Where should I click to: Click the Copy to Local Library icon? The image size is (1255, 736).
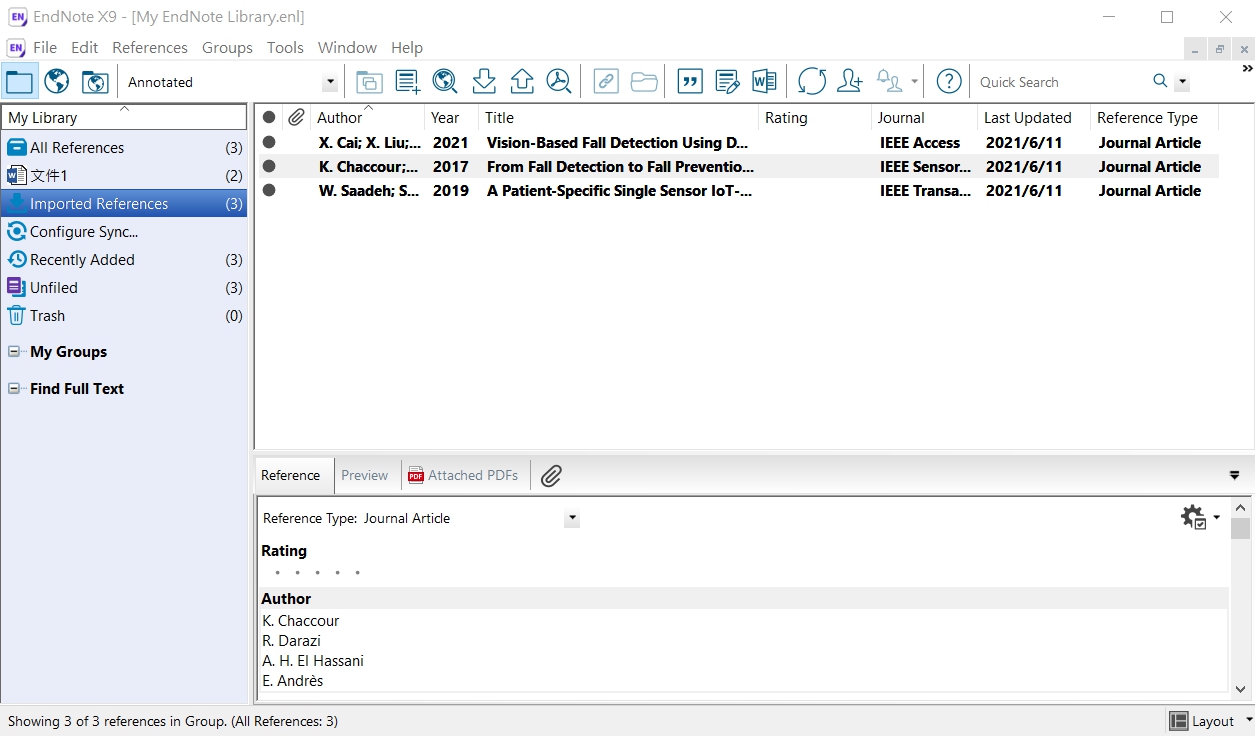(369, 82)
